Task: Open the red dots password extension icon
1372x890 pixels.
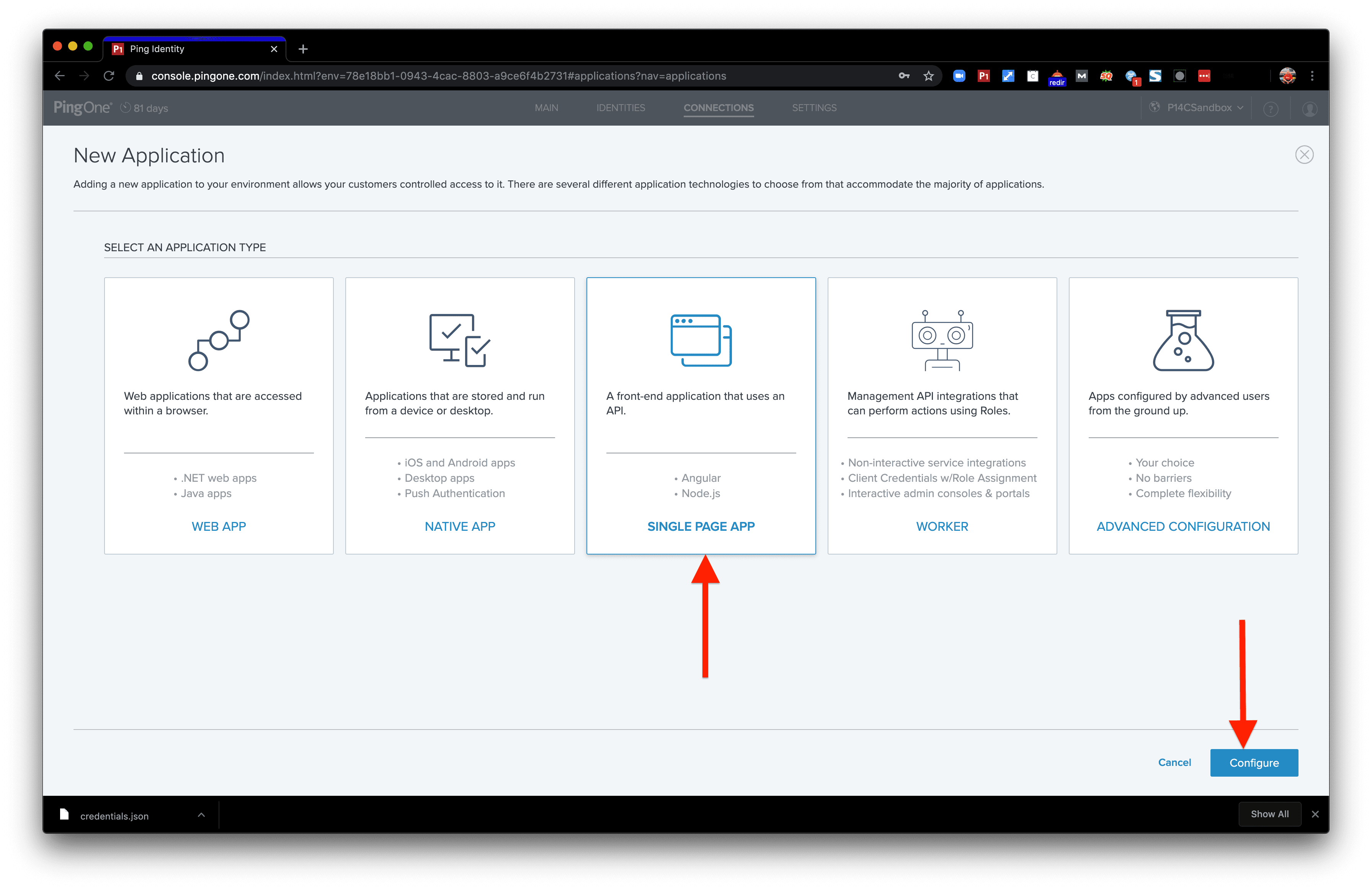Action: pyautogui.click(x=1204, y=75)
